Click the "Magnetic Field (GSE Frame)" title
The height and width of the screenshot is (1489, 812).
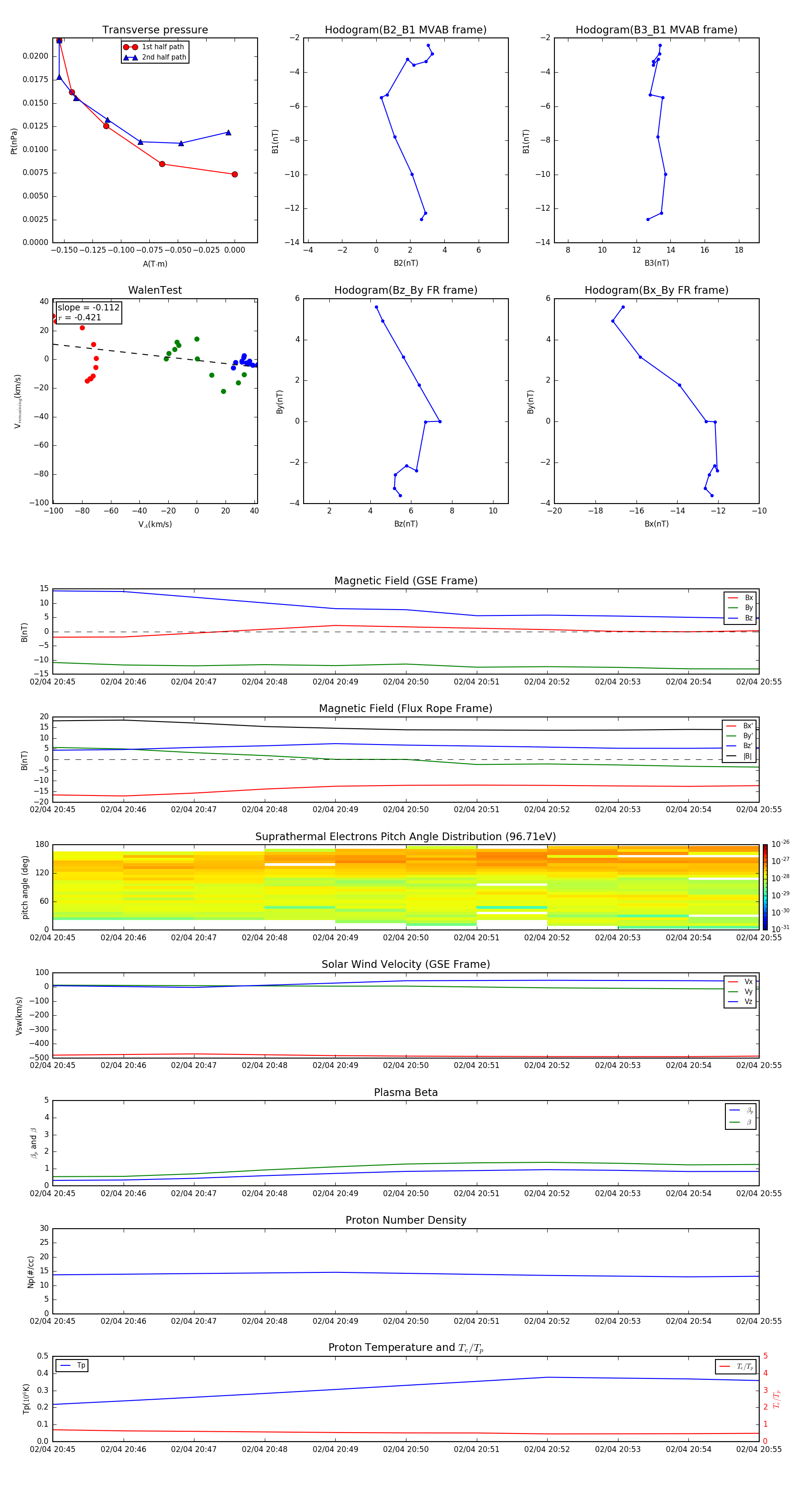(x=406, y=581)
